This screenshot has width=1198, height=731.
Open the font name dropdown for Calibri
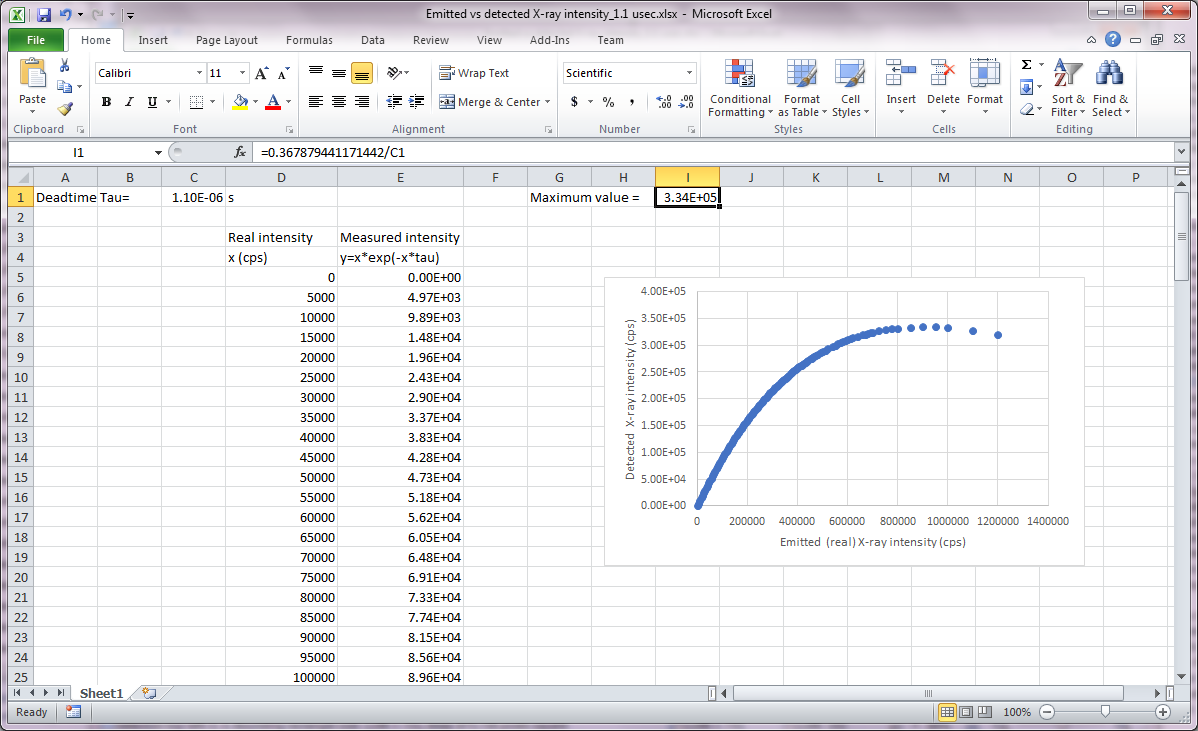(x=199, y=73)
